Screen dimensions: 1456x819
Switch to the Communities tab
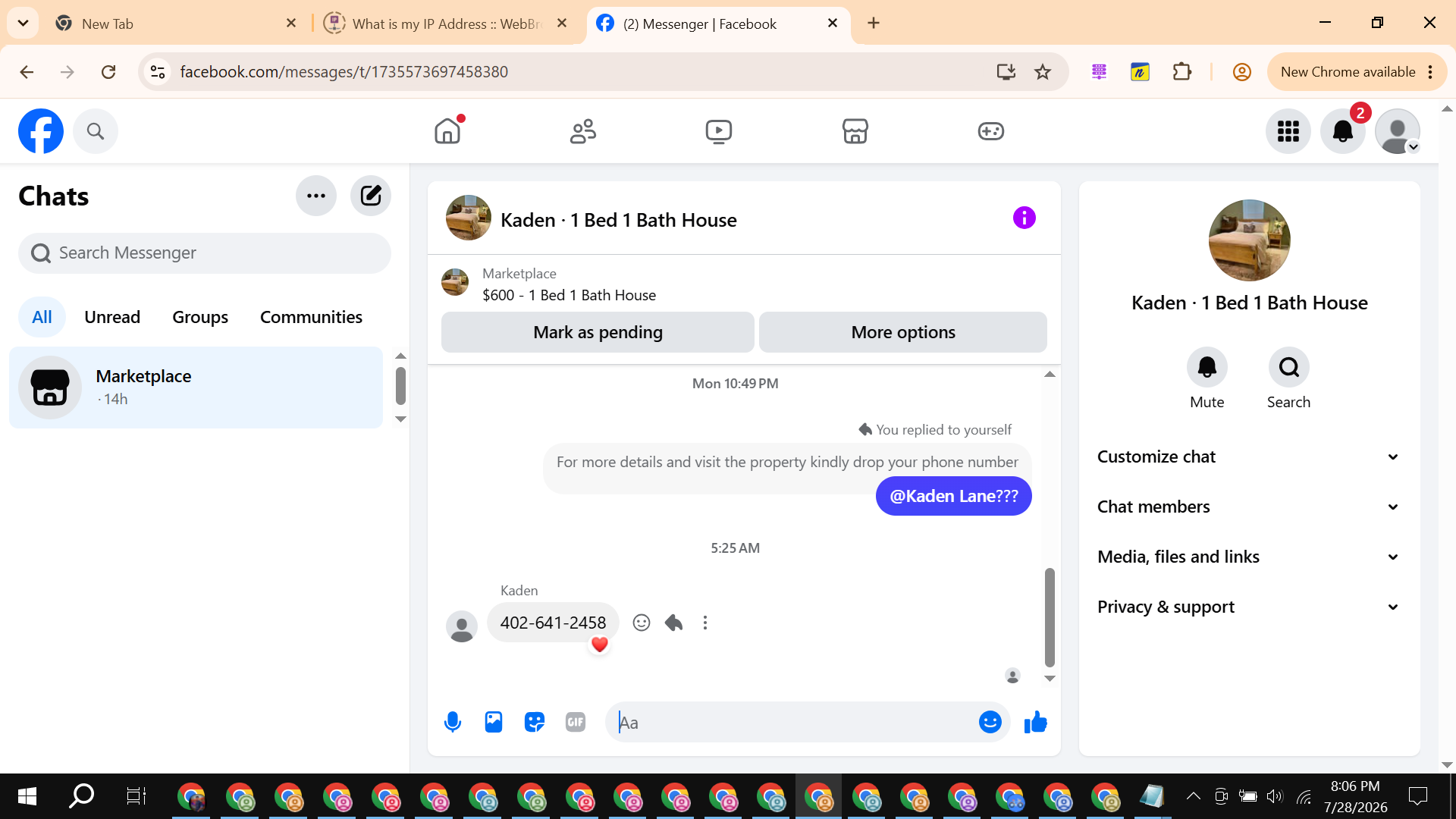tap(311, 317)
